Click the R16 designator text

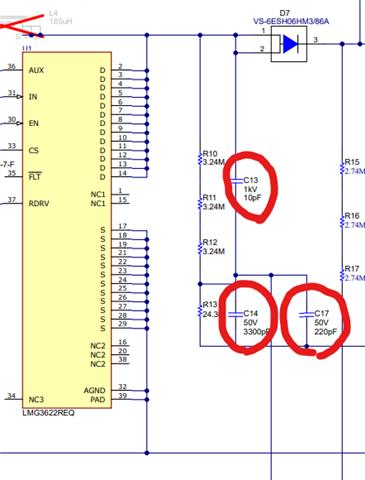pos(352,216)
